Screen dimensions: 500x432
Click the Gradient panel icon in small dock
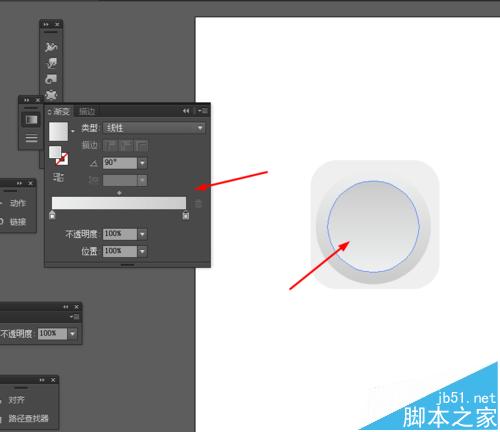tap(31, 120)
